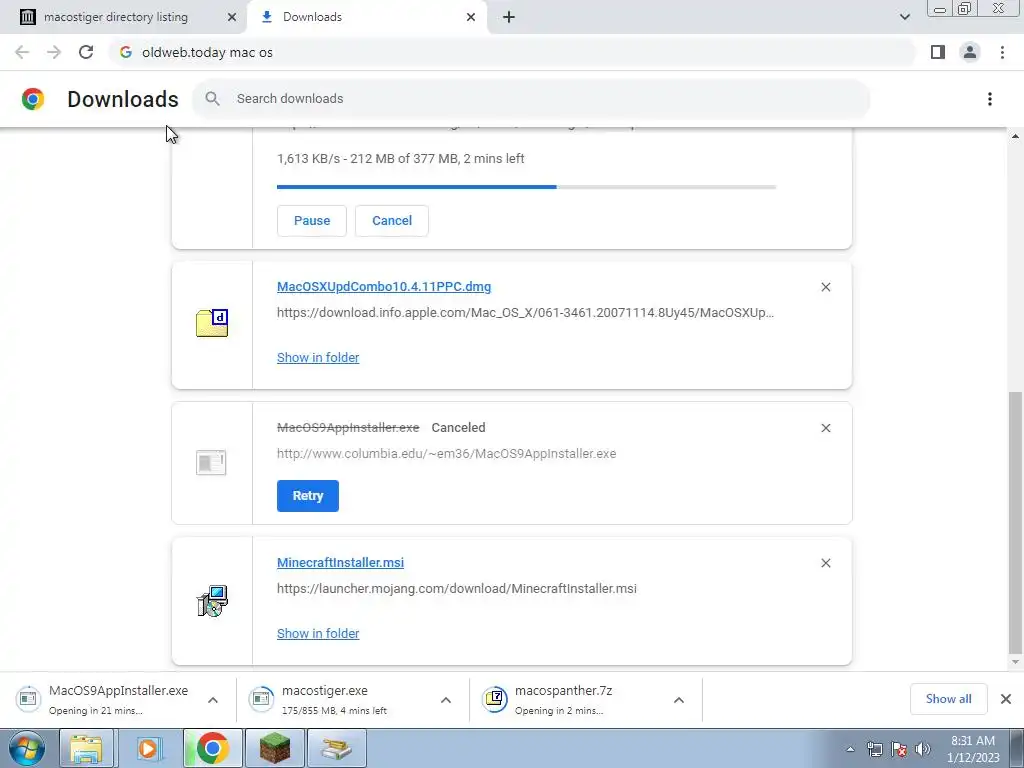Switch to macostiger directory listing tab
1024x768 pixels.
124,17
